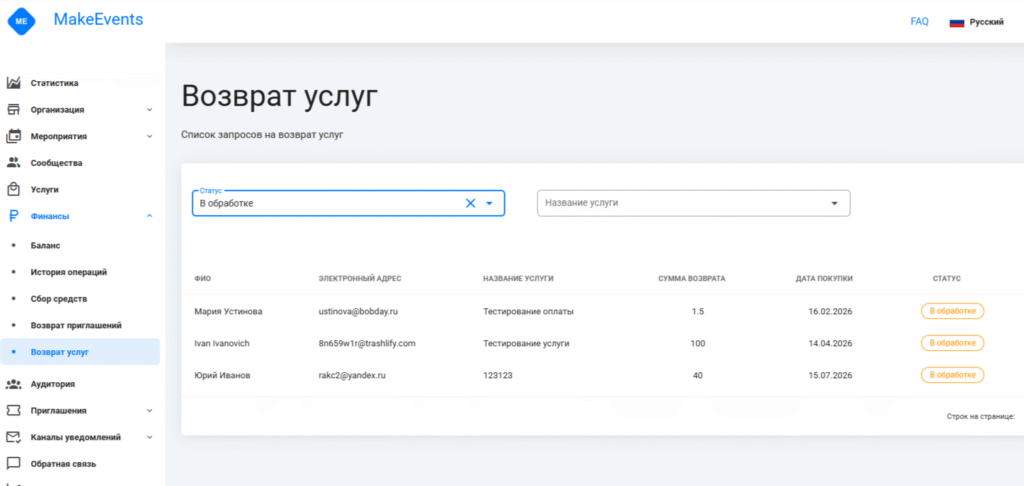Click the Статистика chart icon
Image resolution: width=1024 pixels, height=486 pixels.
(x=14, y=83)
